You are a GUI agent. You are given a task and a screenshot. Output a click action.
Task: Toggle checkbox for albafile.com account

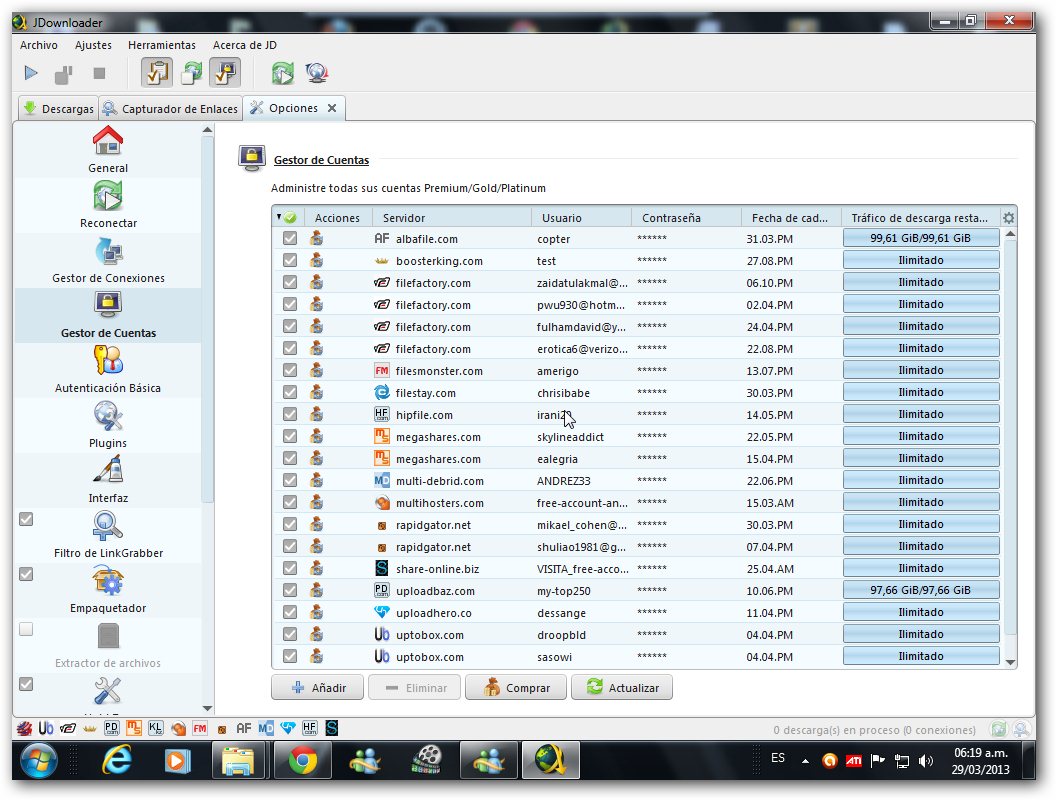290,238
